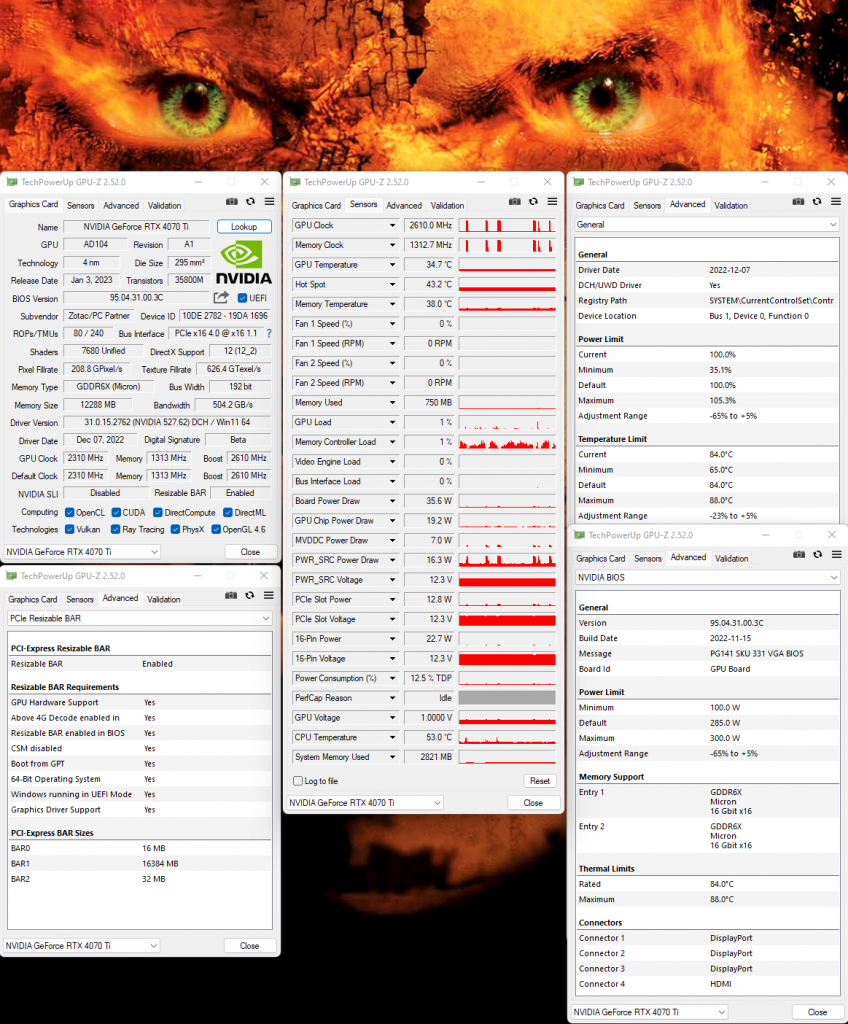Viewport: 848px width, 1024px height.
Task: Click the PerfCap Reason gray graph bar
Action: (x=507, y=698)
